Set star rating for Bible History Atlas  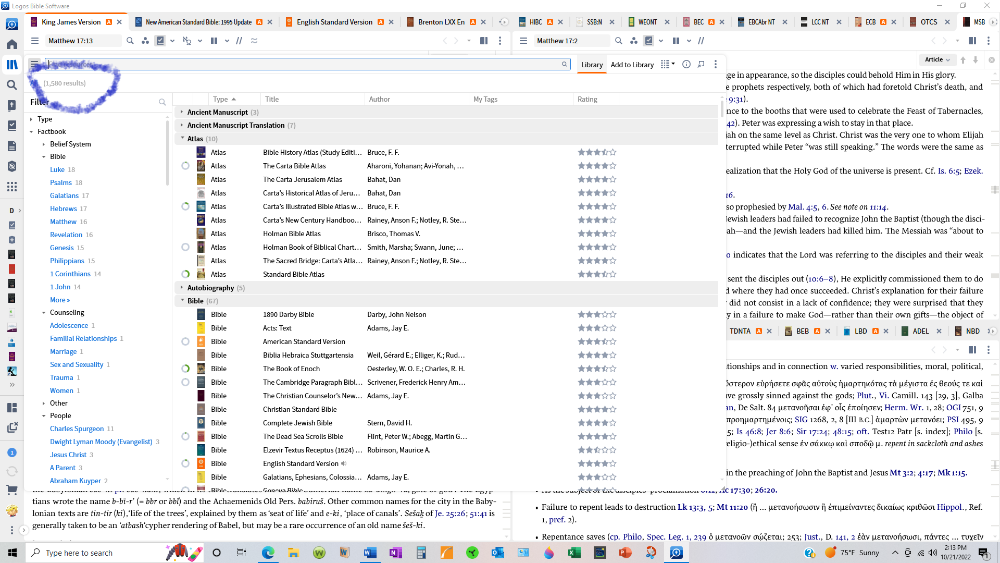(x=597, y=152)
